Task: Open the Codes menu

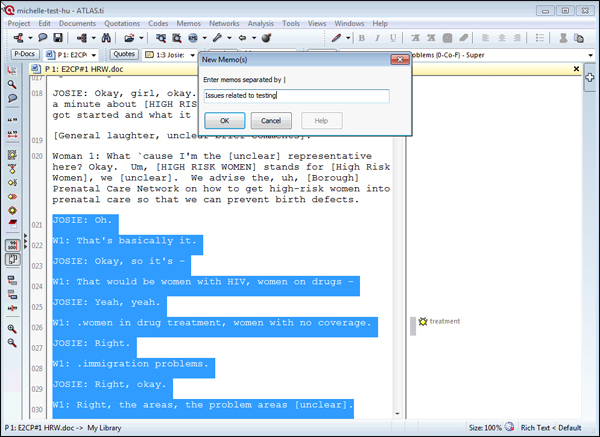Action: (159, 22)
